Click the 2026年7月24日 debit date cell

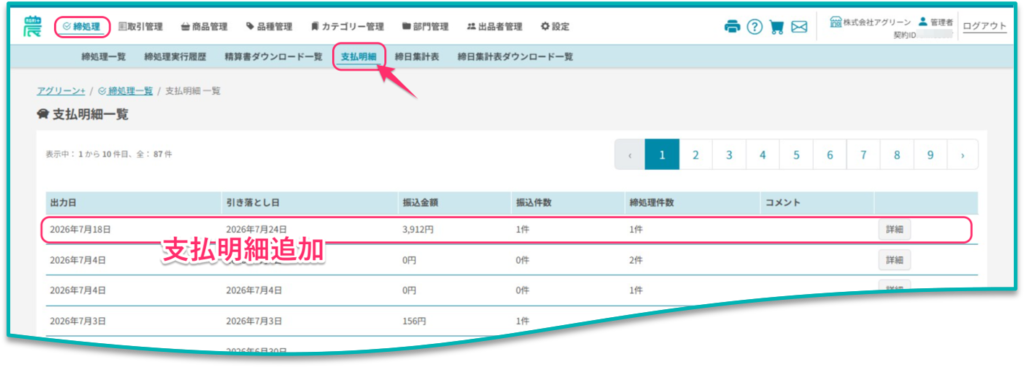pyautogui.click(x=256, y=230)
